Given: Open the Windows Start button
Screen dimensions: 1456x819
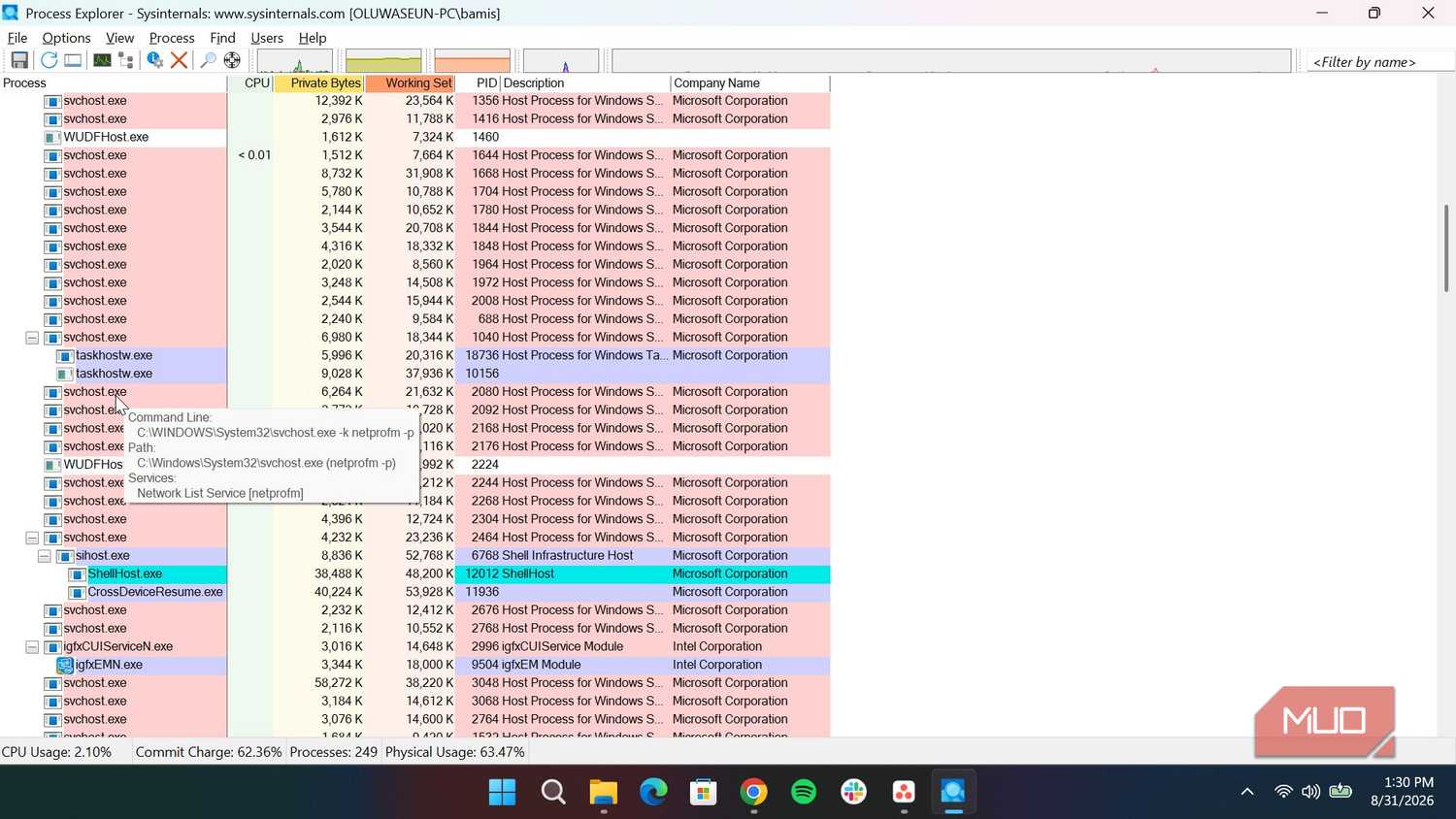Looking at the screenshot, I should pyautogui.click(x=503, y=793).
